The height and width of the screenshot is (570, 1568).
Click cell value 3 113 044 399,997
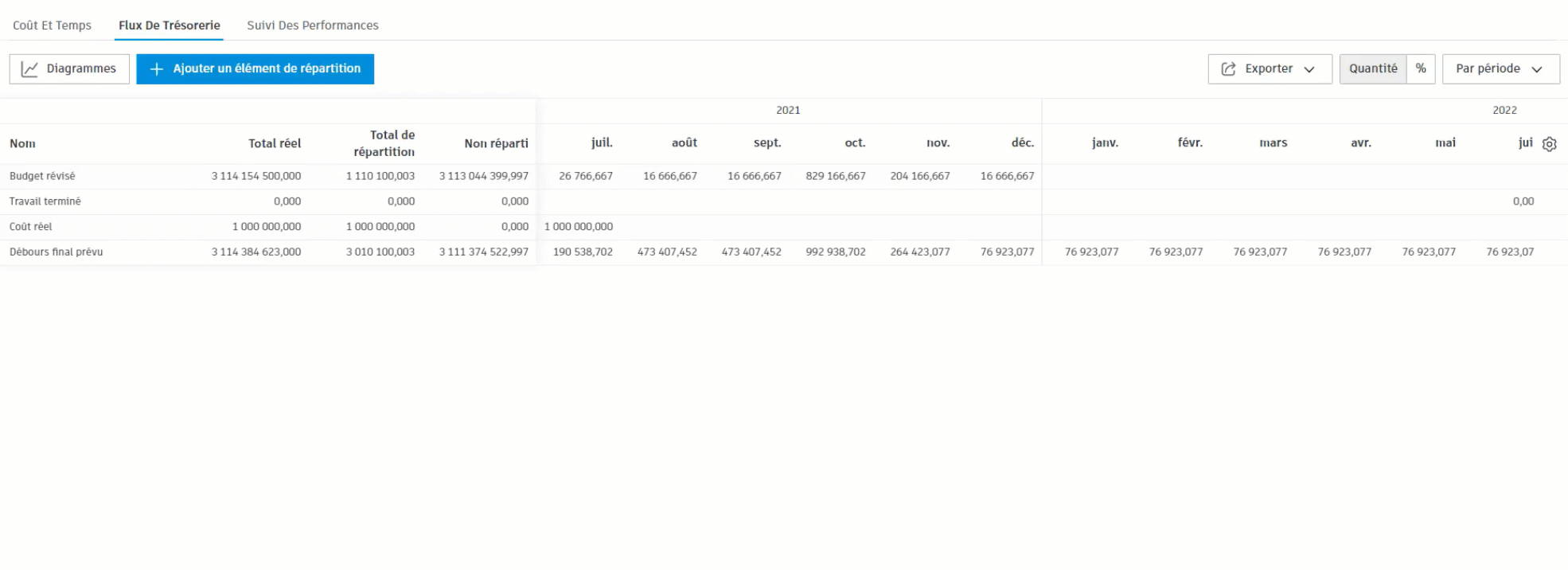point(484,176)
